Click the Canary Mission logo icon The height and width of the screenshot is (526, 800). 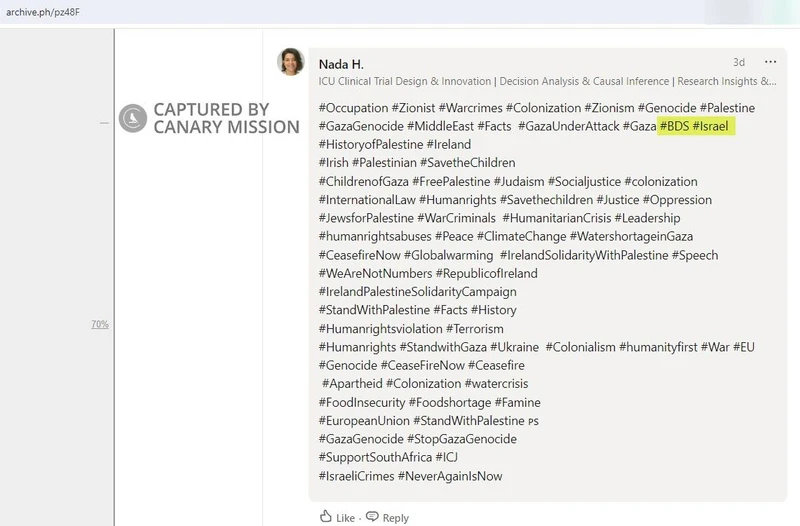click(x=133, y=118)
